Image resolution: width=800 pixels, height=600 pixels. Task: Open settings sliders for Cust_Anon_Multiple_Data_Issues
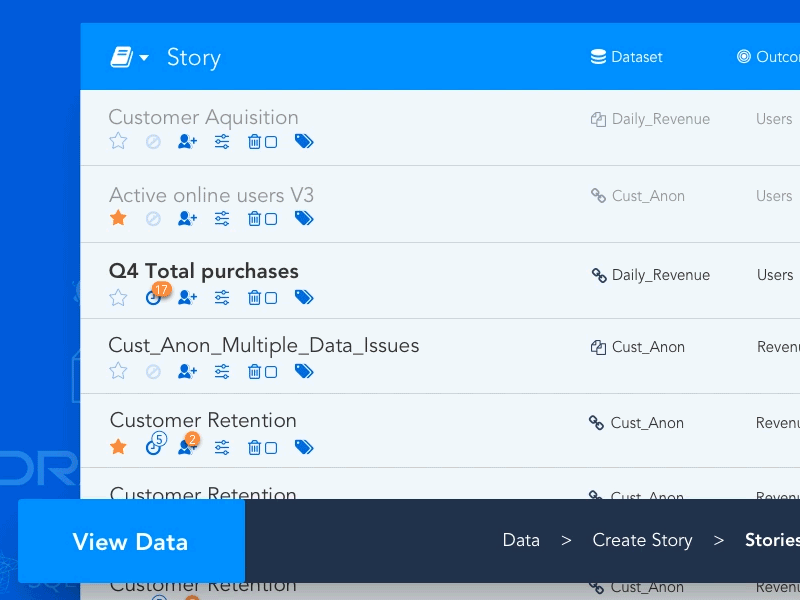222,371
